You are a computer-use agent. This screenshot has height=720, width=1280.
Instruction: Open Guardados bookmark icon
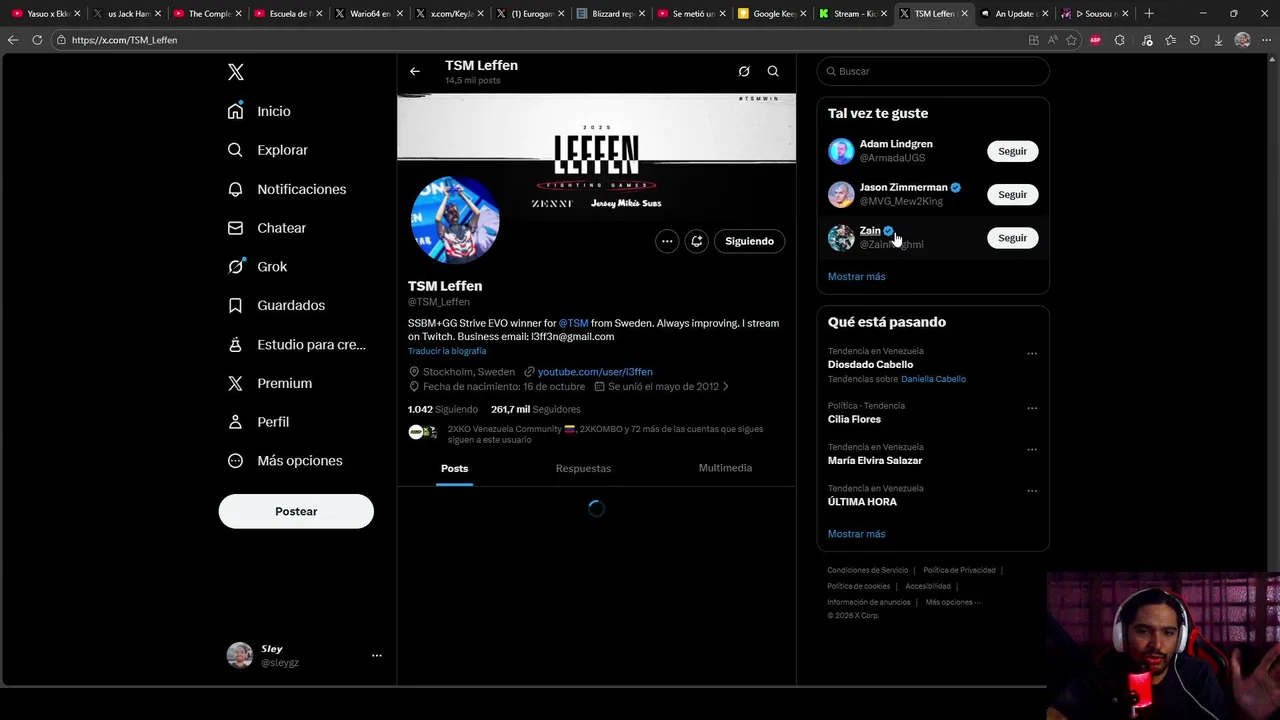tap(235, 305)
